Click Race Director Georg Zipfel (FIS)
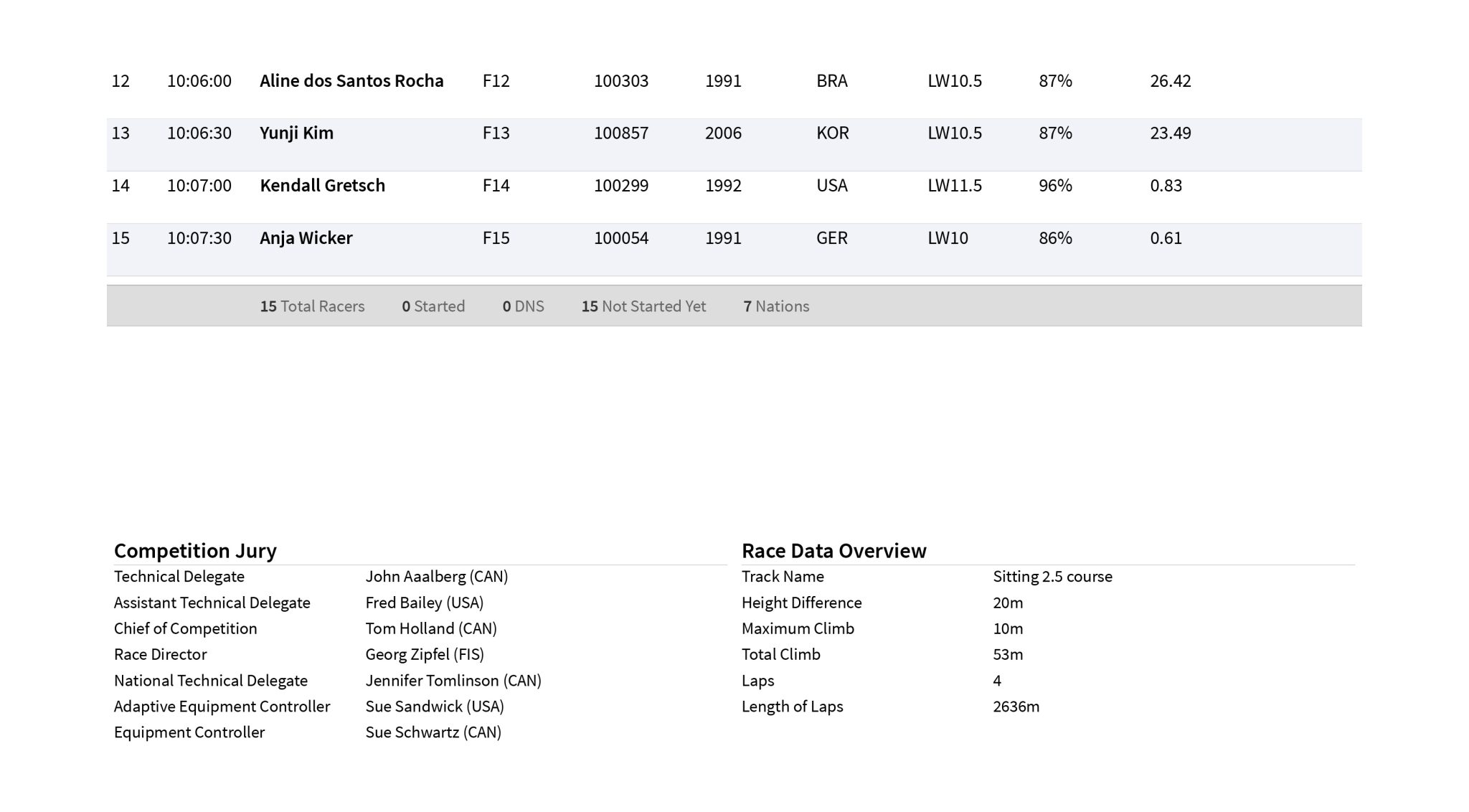 coord(425,654)
